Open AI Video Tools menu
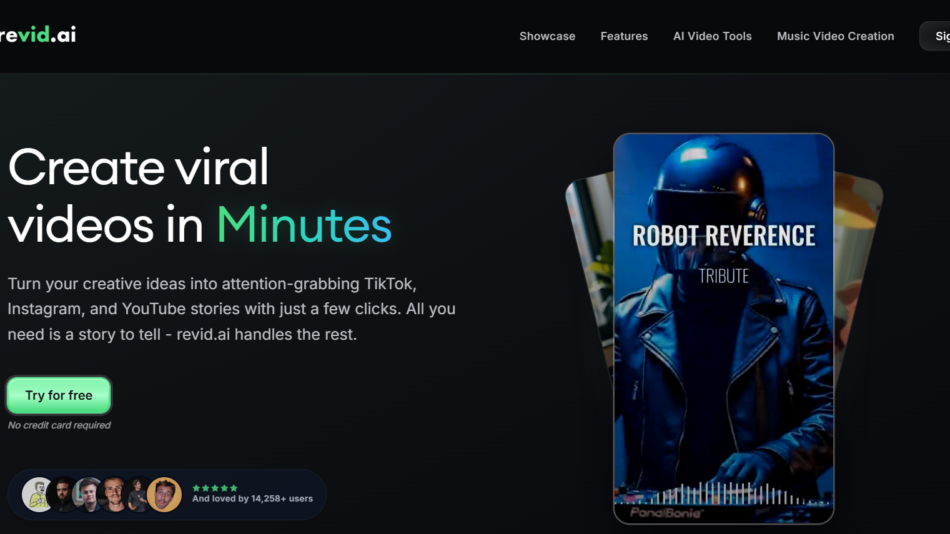 (x=712, y=36)
